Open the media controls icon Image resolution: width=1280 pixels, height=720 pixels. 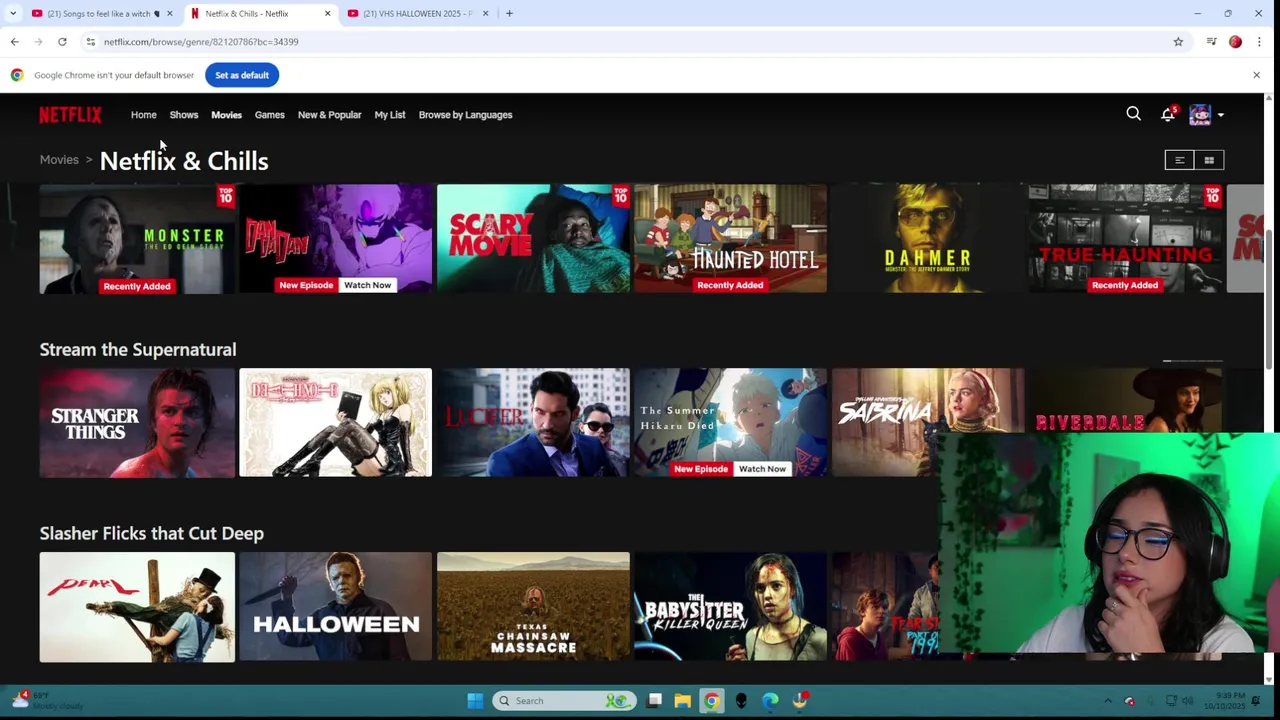click(x=1211, y=42)
